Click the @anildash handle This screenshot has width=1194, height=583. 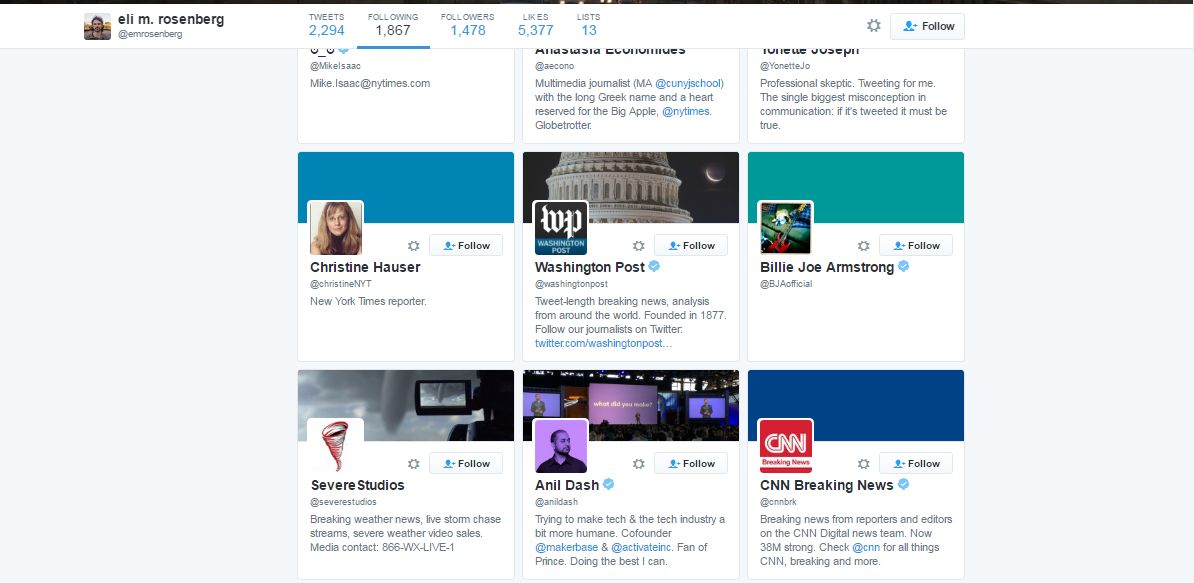click(557, 502)
